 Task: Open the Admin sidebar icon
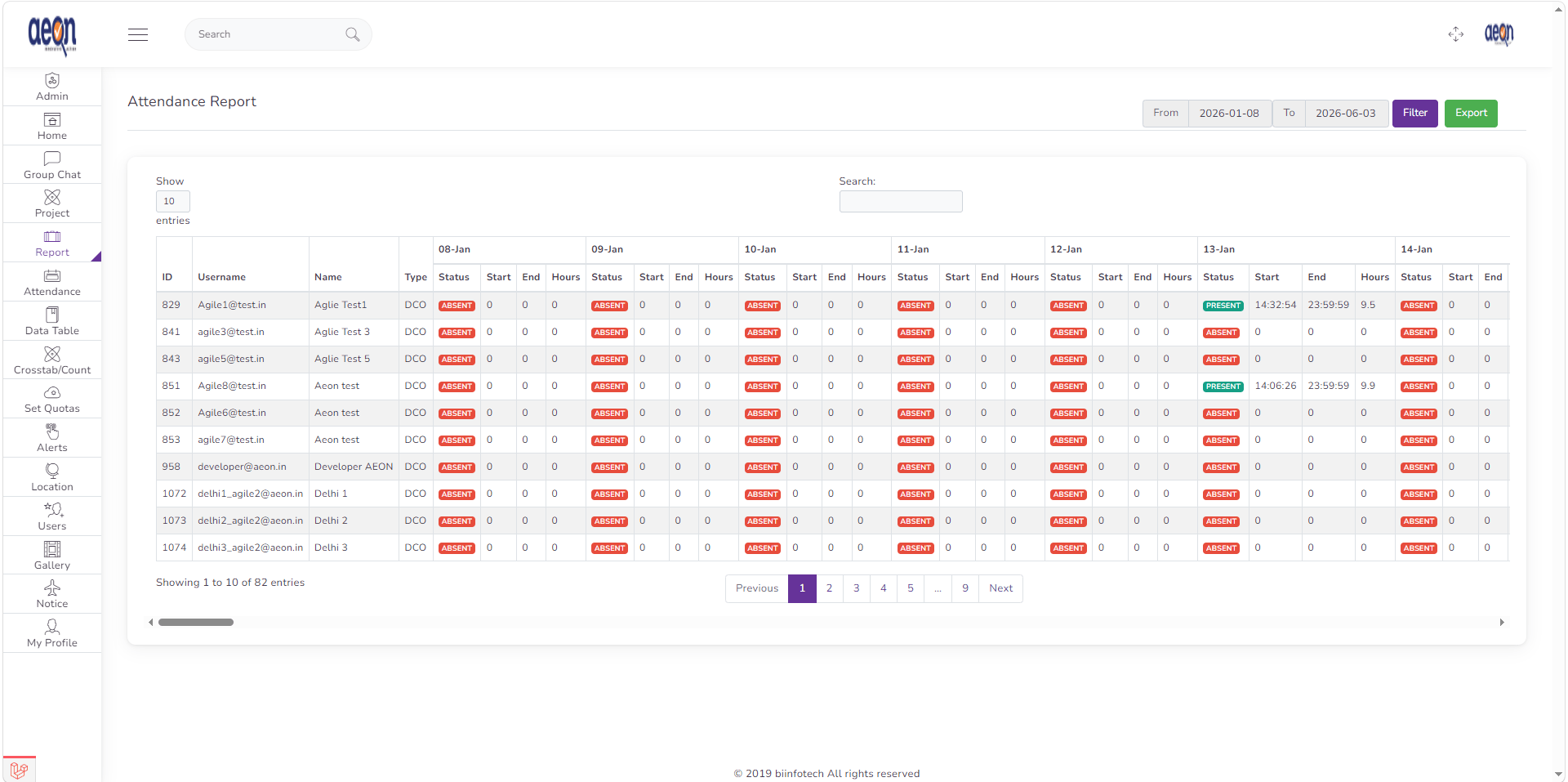52,80
